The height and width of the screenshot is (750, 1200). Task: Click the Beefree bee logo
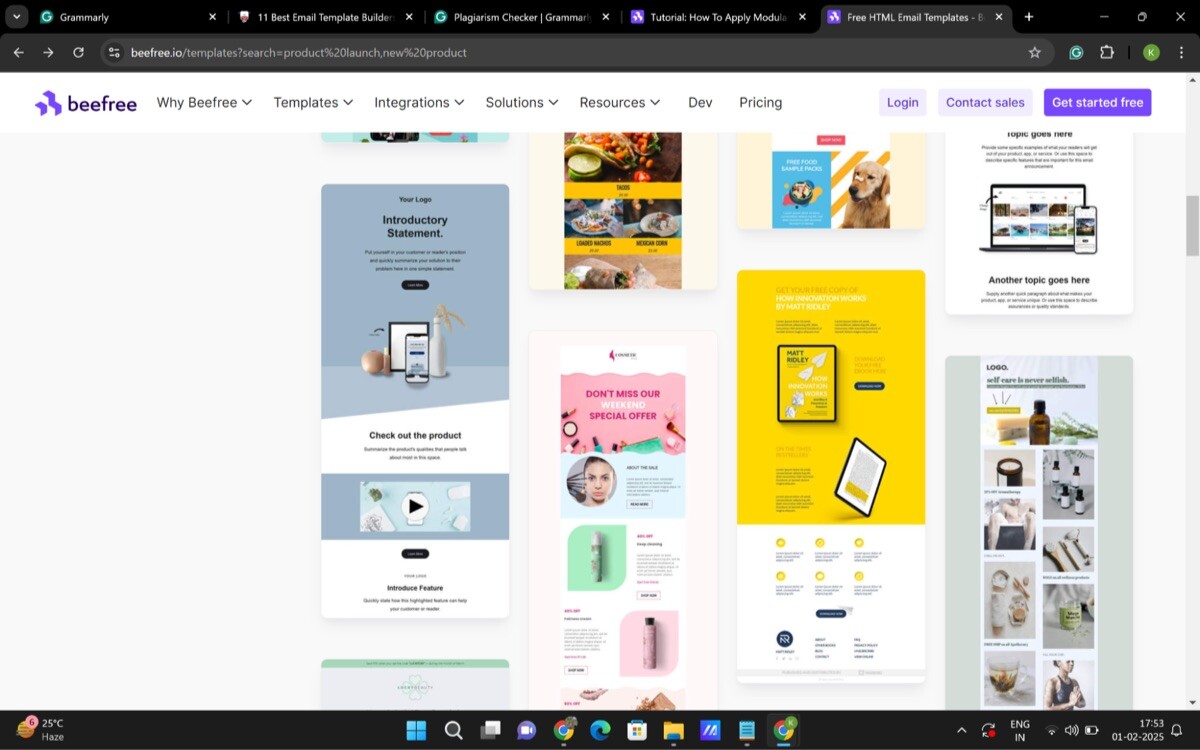[x=47, y=102]
